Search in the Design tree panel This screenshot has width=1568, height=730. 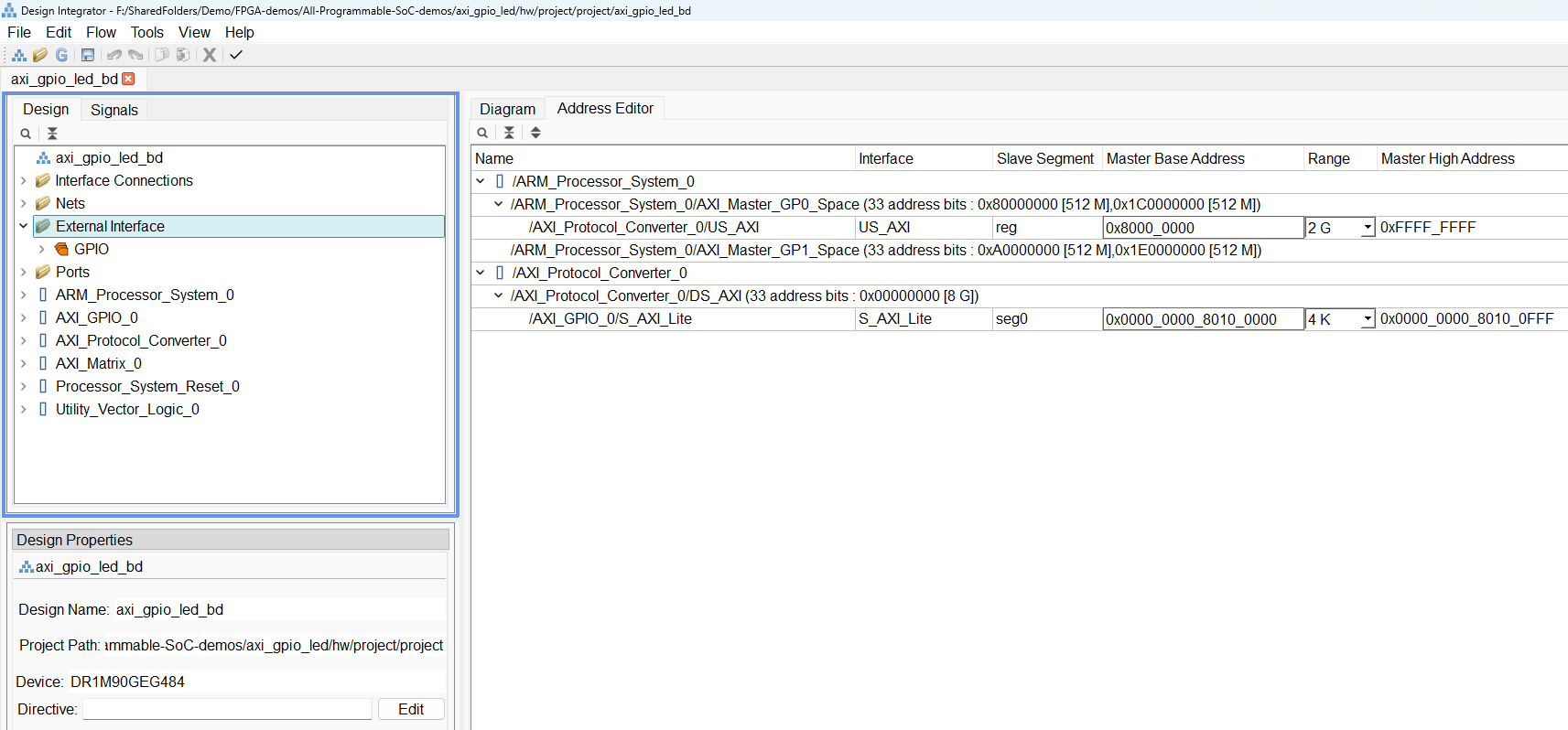(x=26, y=134)
